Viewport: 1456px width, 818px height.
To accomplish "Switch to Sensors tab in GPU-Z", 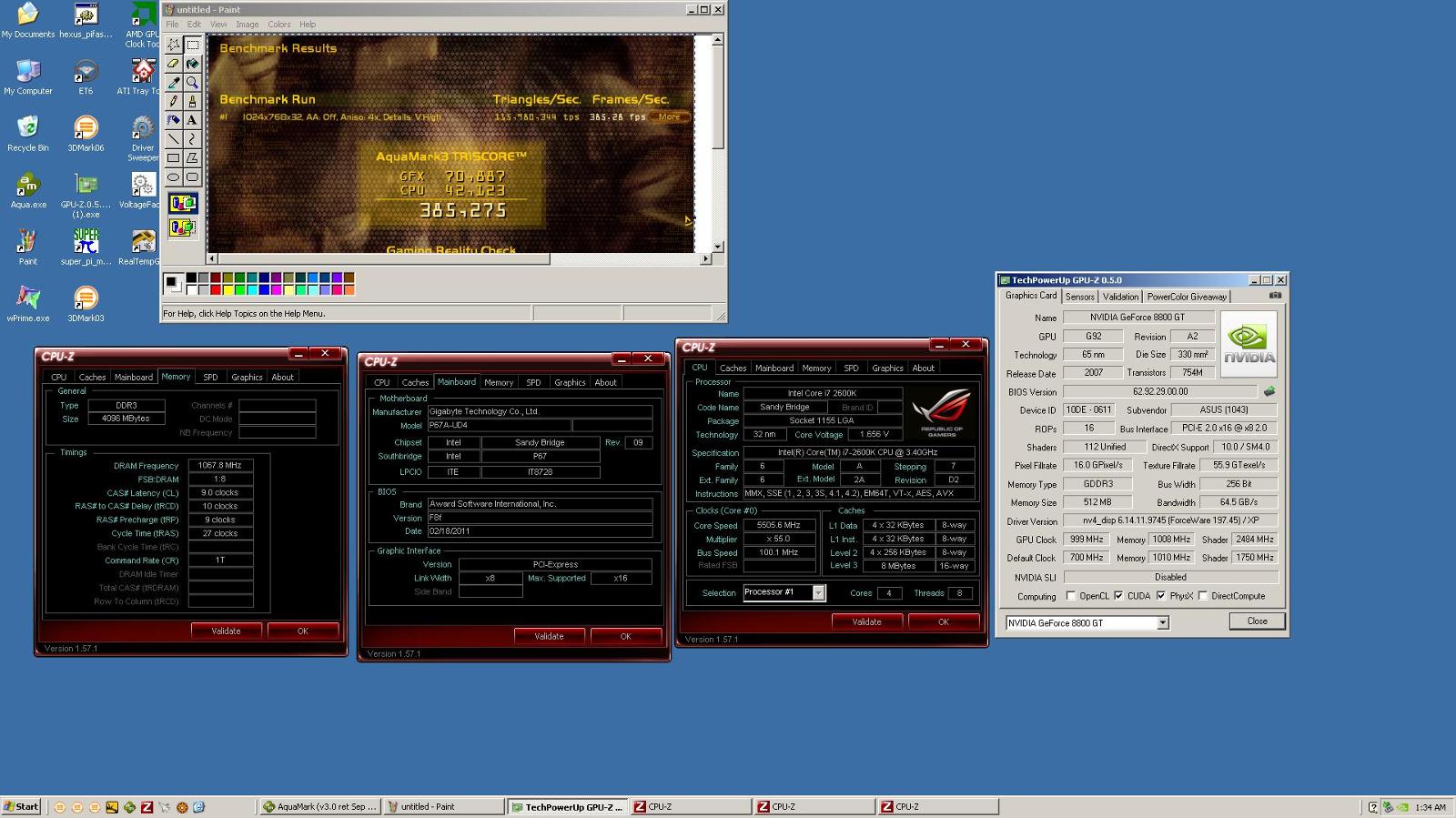I will pos(1080,297).
